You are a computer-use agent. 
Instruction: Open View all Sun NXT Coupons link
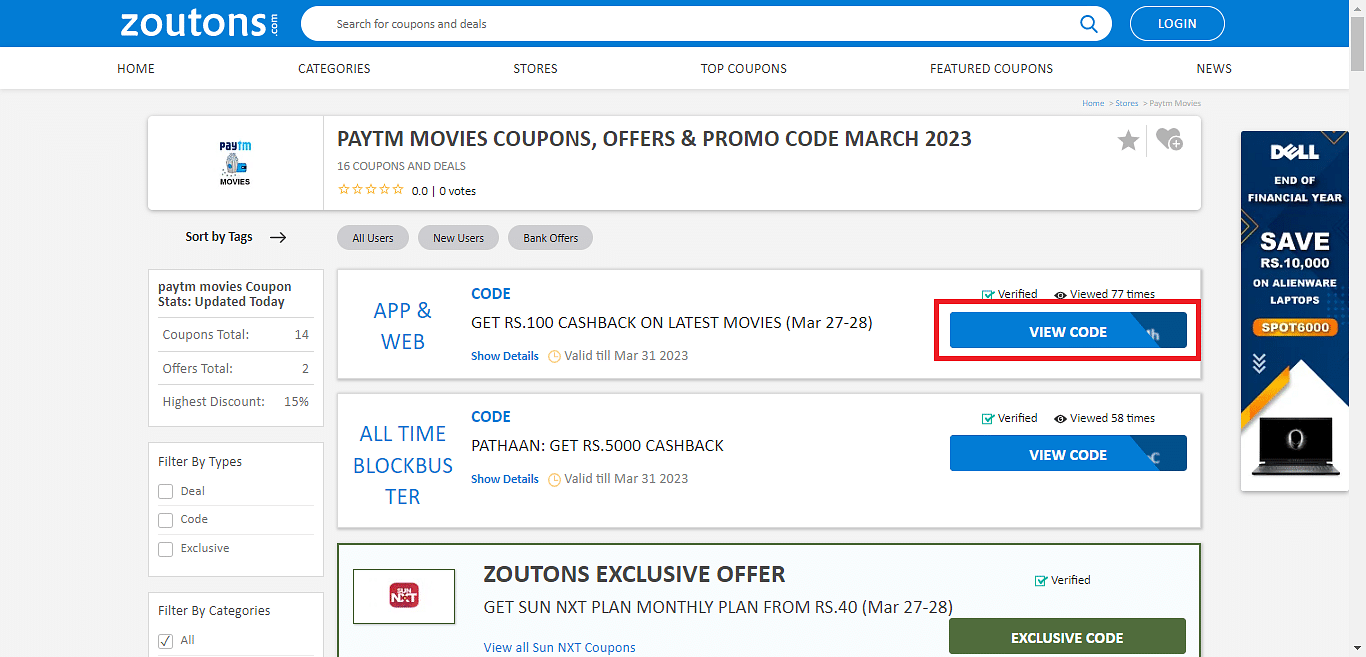point(560,647)
